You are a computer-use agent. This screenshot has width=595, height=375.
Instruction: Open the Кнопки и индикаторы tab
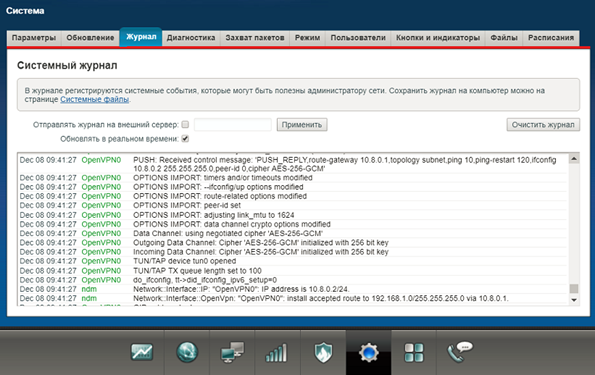(x=438, y=38)
